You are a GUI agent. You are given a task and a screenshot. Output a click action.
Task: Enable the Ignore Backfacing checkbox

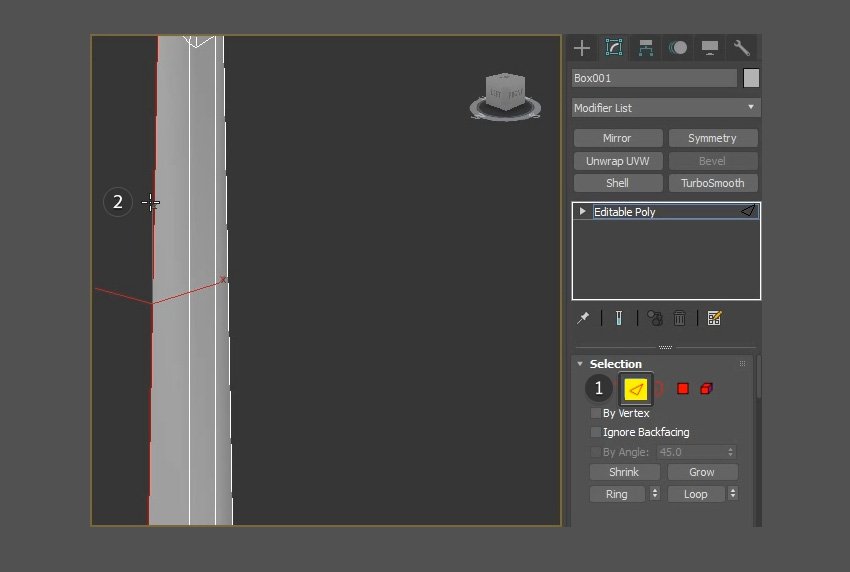tap(596, 432)
